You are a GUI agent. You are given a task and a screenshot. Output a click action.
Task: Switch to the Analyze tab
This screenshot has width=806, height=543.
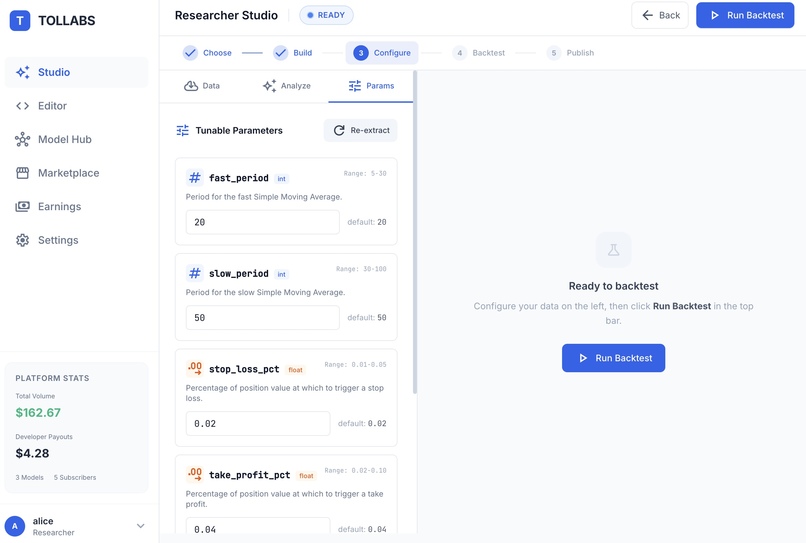click(x=287, y=86)
